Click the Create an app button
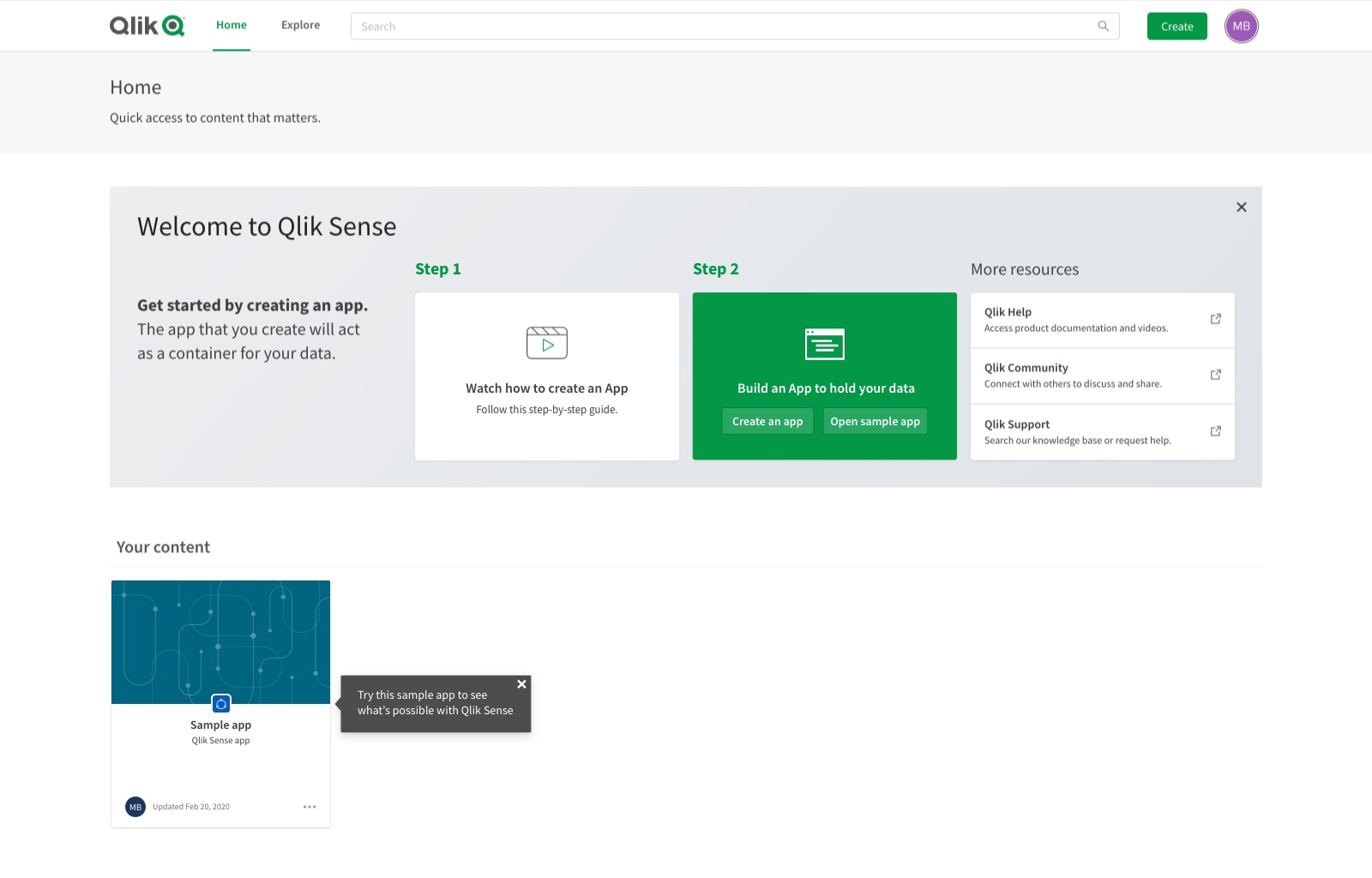This screenshot has height=878, width=1372. [767, 422]
